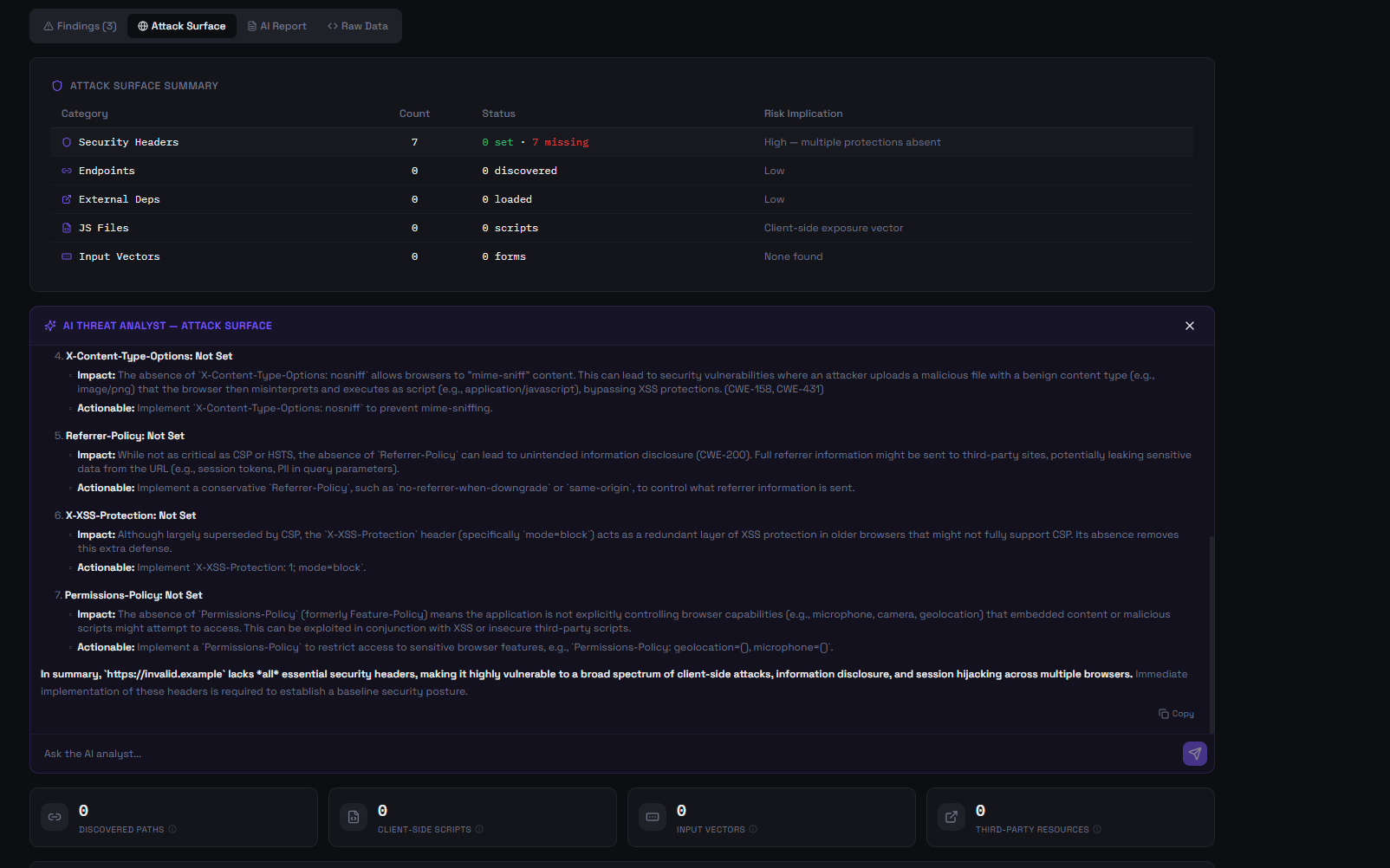Click the Client-Side Scripts file icon

(x=354, y=817)
